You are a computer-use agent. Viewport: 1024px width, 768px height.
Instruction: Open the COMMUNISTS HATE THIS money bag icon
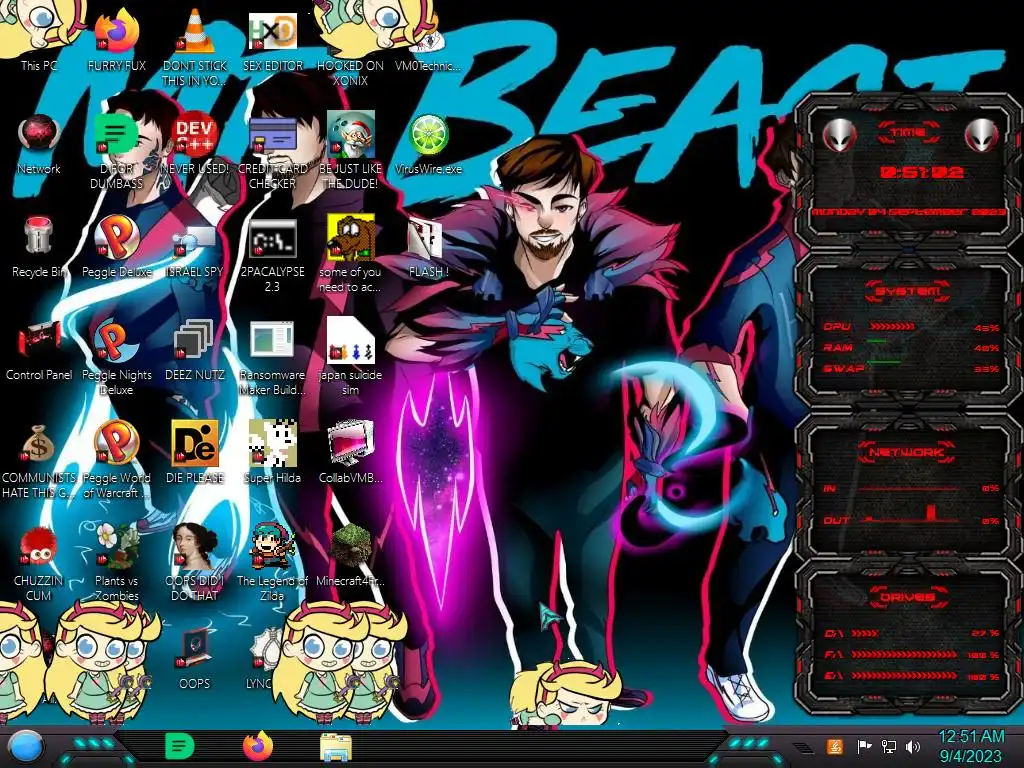pos(39,461)
